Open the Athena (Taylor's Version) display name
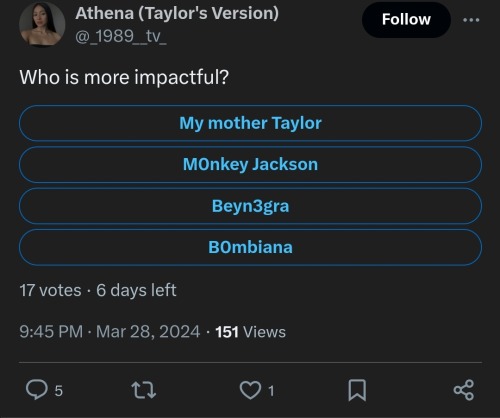500x418 pixels. point(177,14)
